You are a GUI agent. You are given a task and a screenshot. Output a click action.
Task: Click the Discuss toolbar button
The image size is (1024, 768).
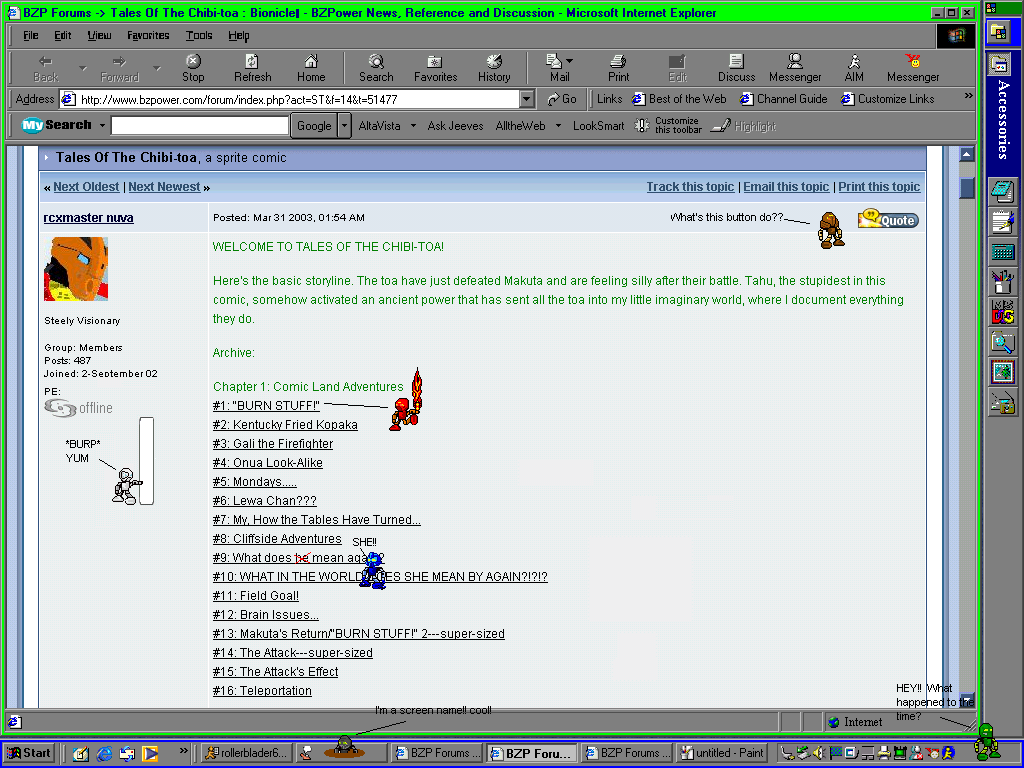[x=736, y=69]
